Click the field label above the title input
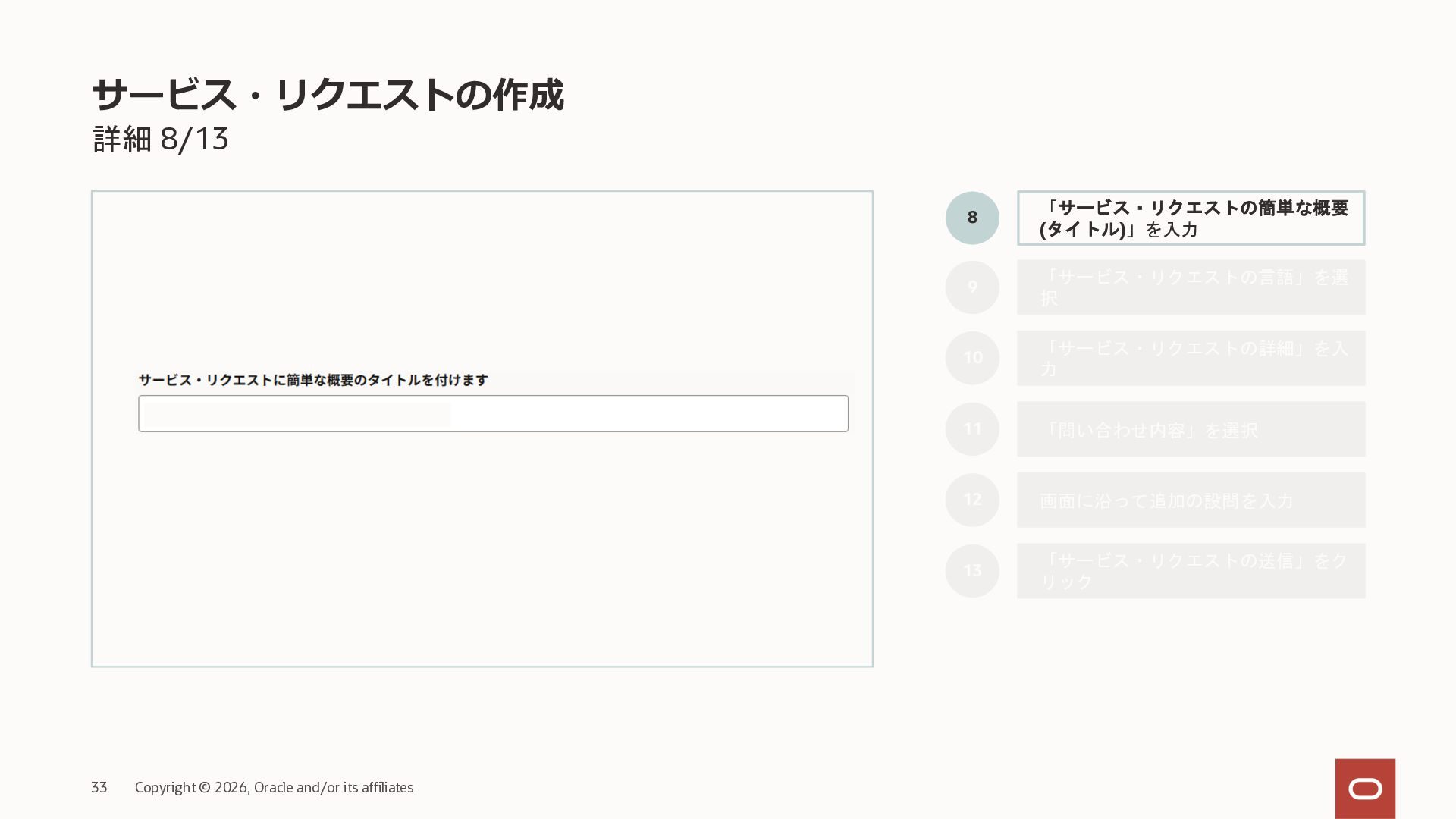Image resolution: width=1456 pixels, height=819 pixels. coord(312,380)
